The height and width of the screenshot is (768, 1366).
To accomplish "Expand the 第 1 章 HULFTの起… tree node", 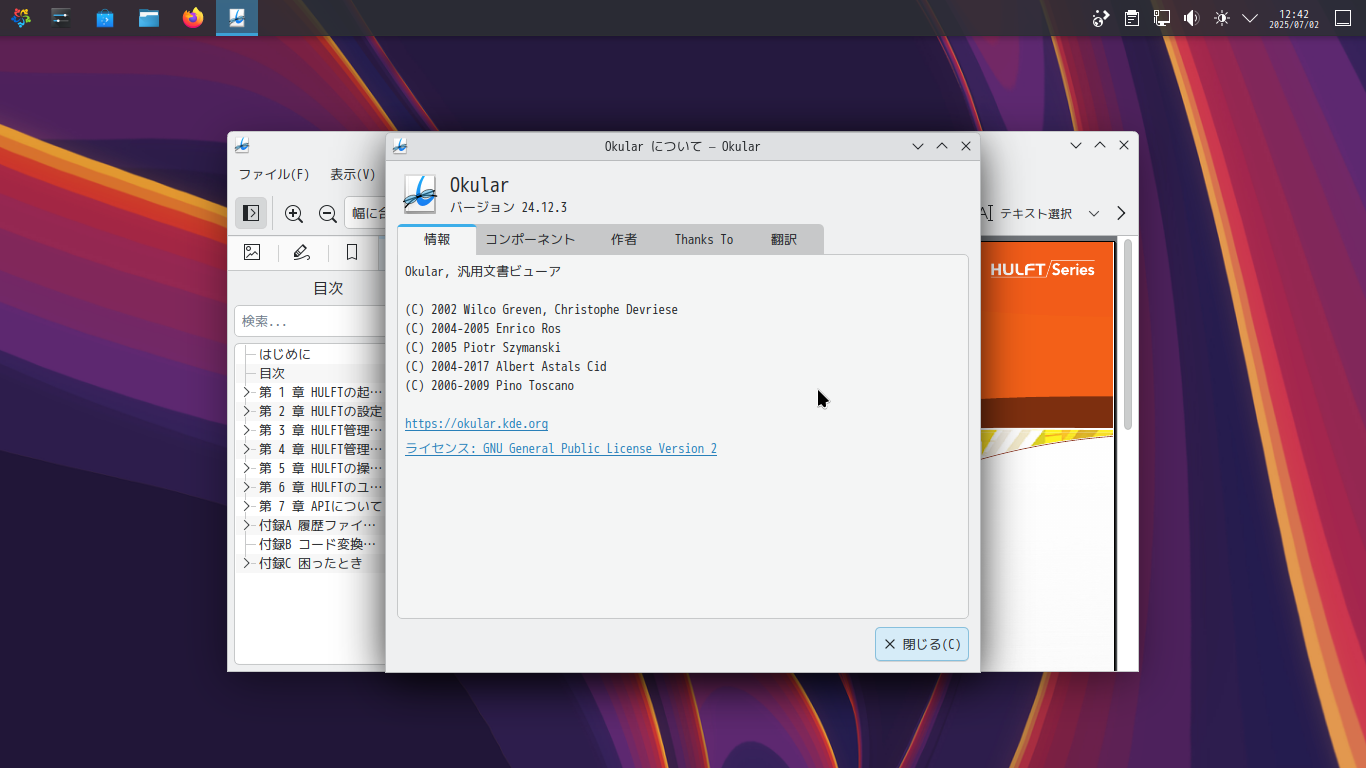I will (x=247, y=392).
